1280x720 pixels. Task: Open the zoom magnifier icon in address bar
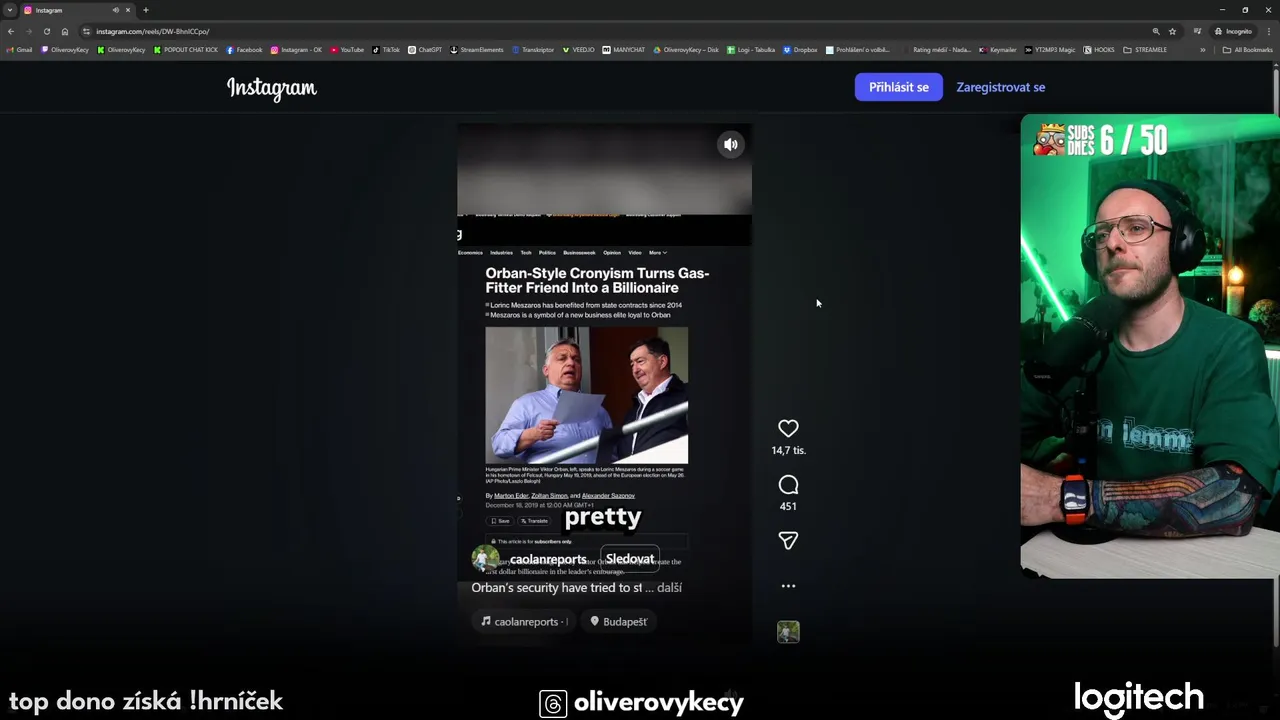tap(1156, 31)
